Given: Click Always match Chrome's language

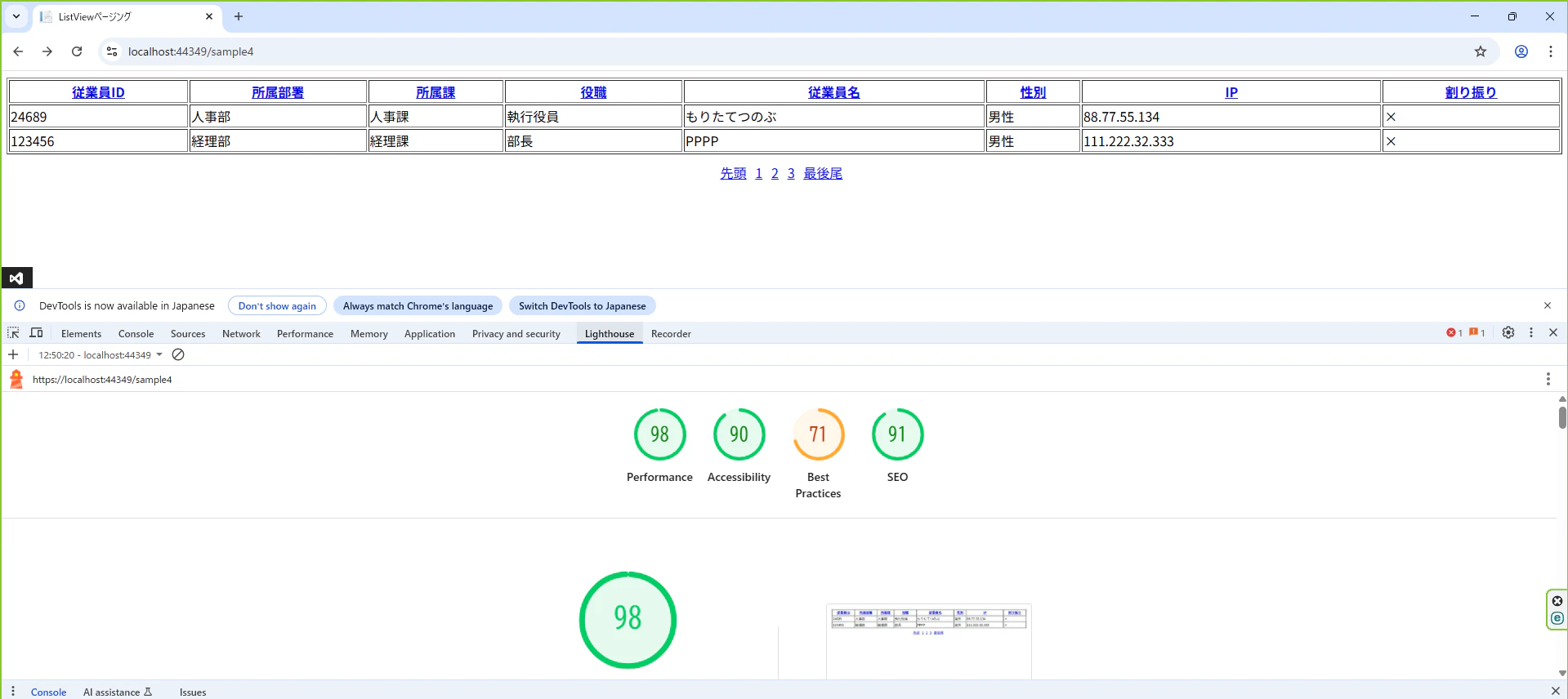Looking at the screenshot, I should click(x=418, y=305).
